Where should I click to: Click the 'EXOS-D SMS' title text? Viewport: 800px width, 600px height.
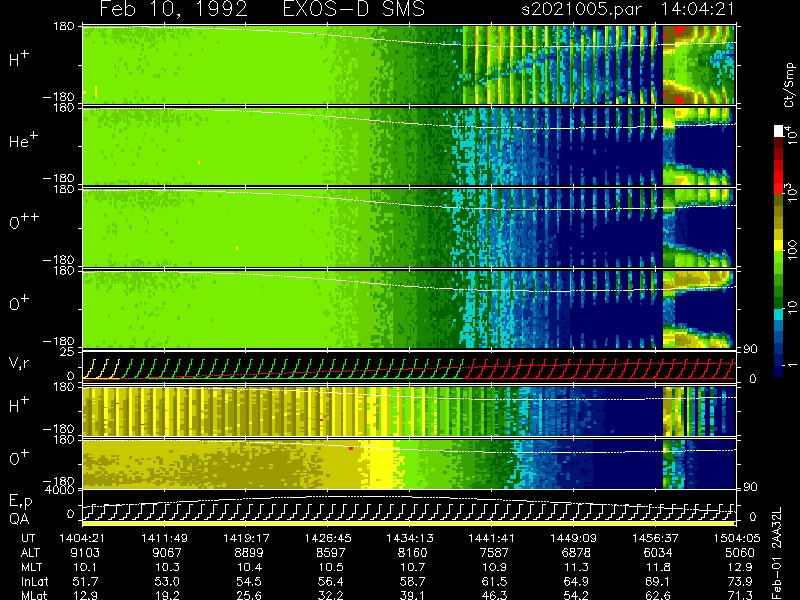click(x=354, y=9)
